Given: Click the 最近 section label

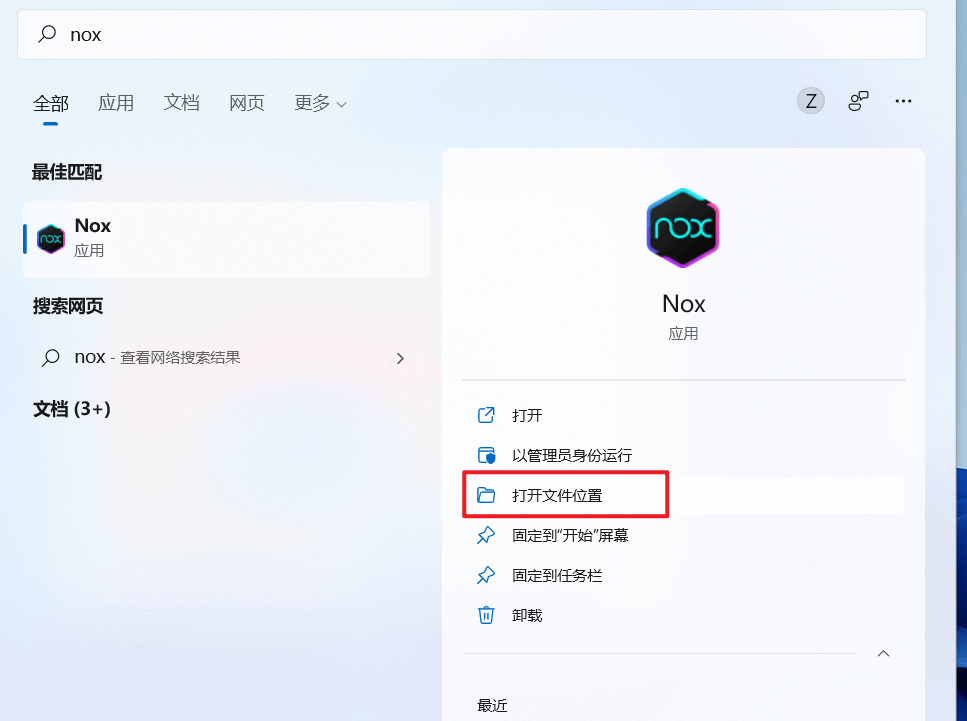Looking at the screenshot, I should [492, 706].
